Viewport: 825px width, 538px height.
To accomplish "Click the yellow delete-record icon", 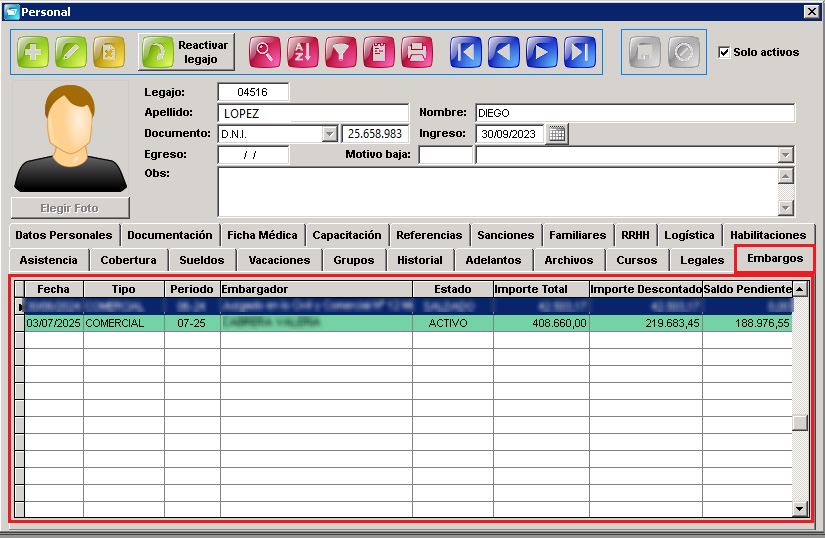I will coord(109,52).
